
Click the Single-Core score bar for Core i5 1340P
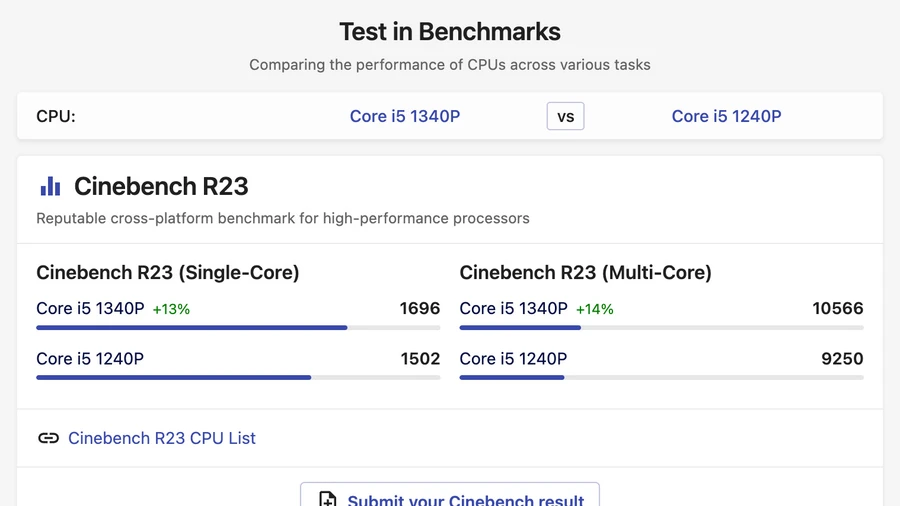(x=238, y=328)
